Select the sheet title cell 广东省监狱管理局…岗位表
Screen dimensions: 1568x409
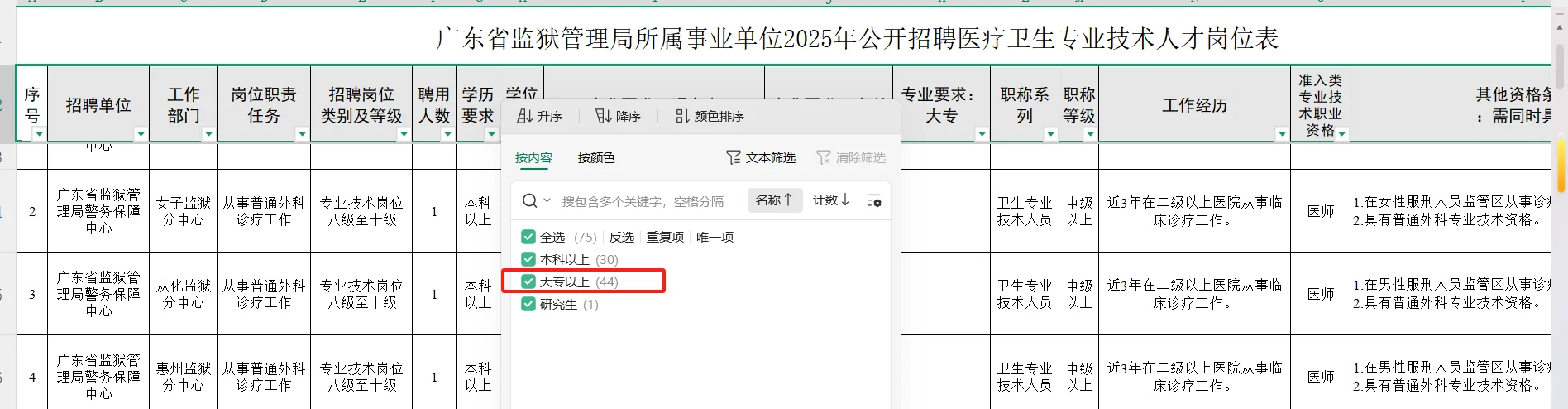click(858, 38)
